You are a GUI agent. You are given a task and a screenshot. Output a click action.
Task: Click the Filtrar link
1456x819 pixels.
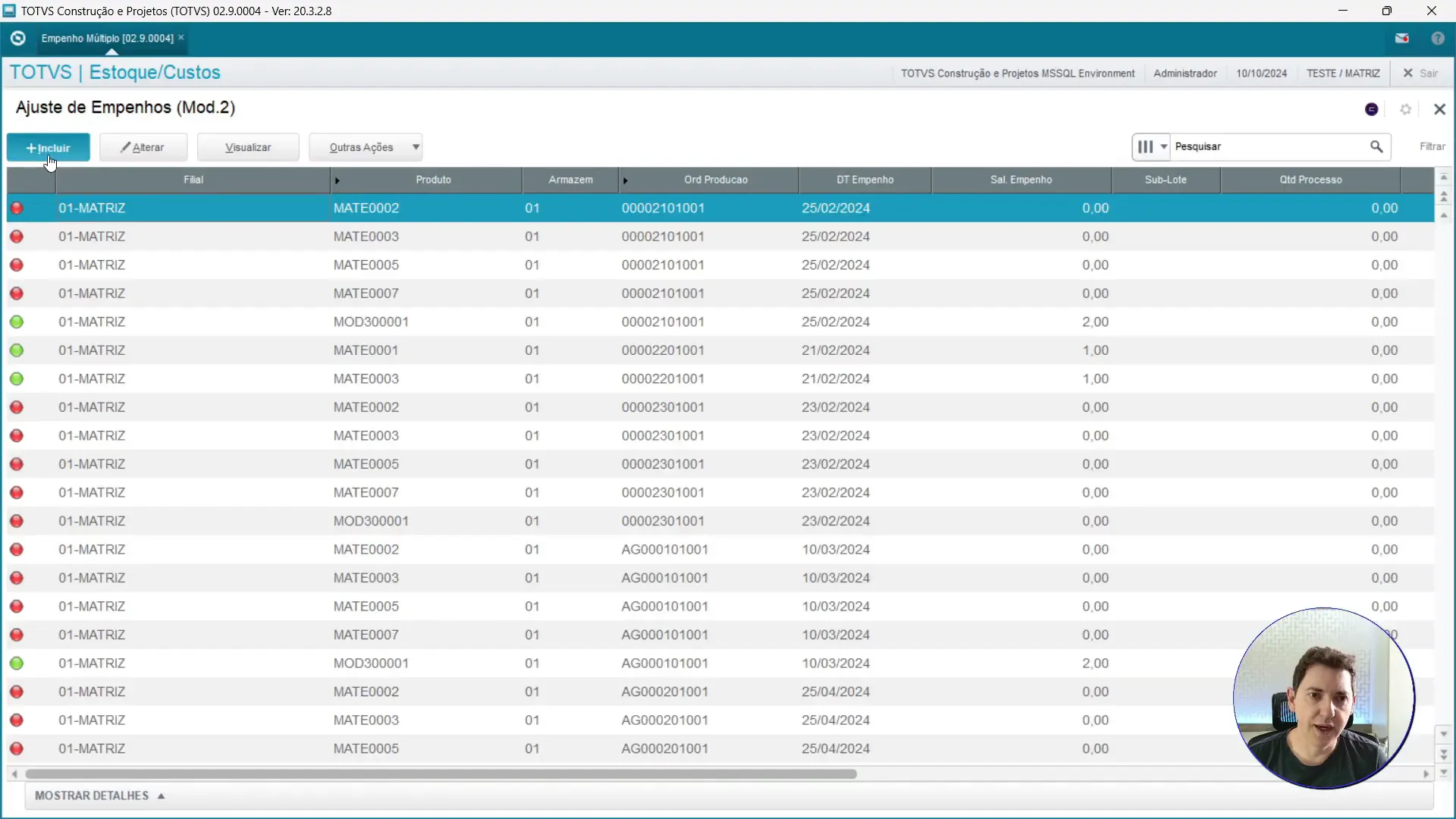coord(1432,146)
